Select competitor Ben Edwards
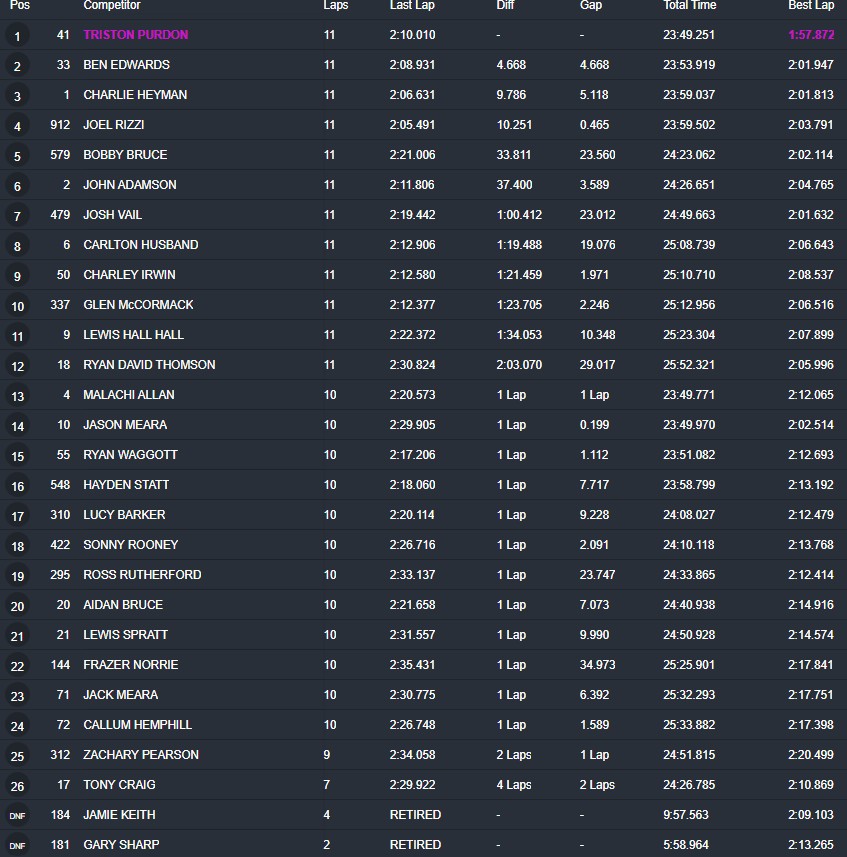The width and height of the screenshot is (847, 857). point(126,65)
